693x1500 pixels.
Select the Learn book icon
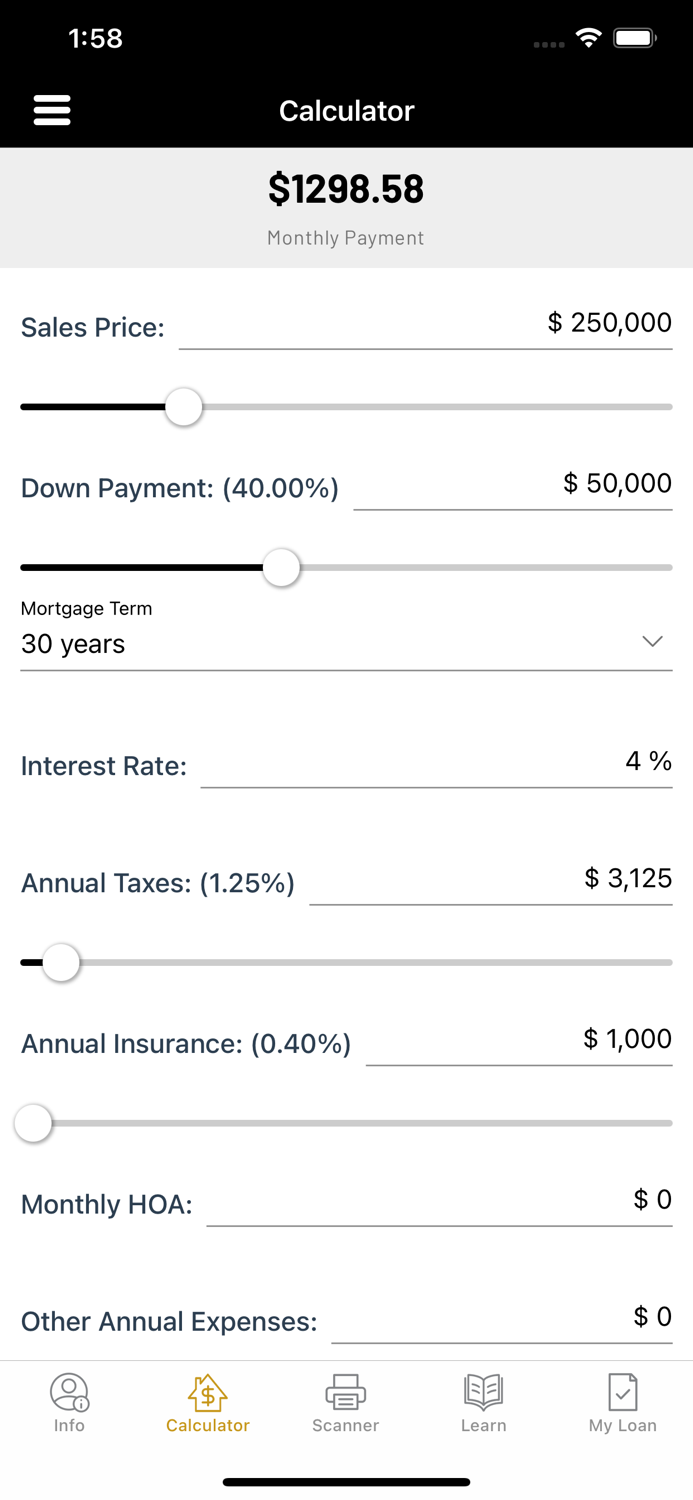pos(483,1392)
